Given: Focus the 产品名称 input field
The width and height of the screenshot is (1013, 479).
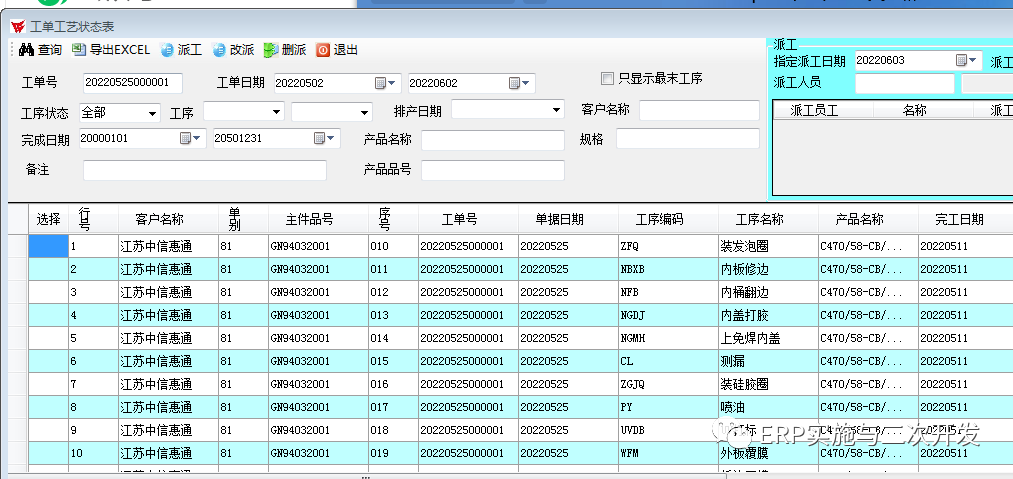Looking at the screenshot, I should point(492,140).
